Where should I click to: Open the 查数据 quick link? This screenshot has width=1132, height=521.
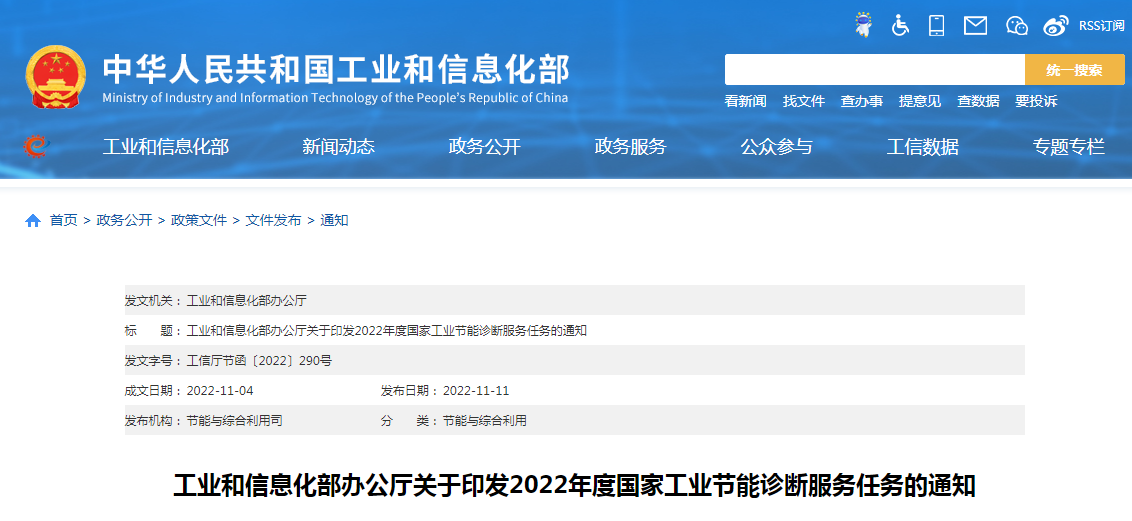pyautogui.click(x=978, y=101)
